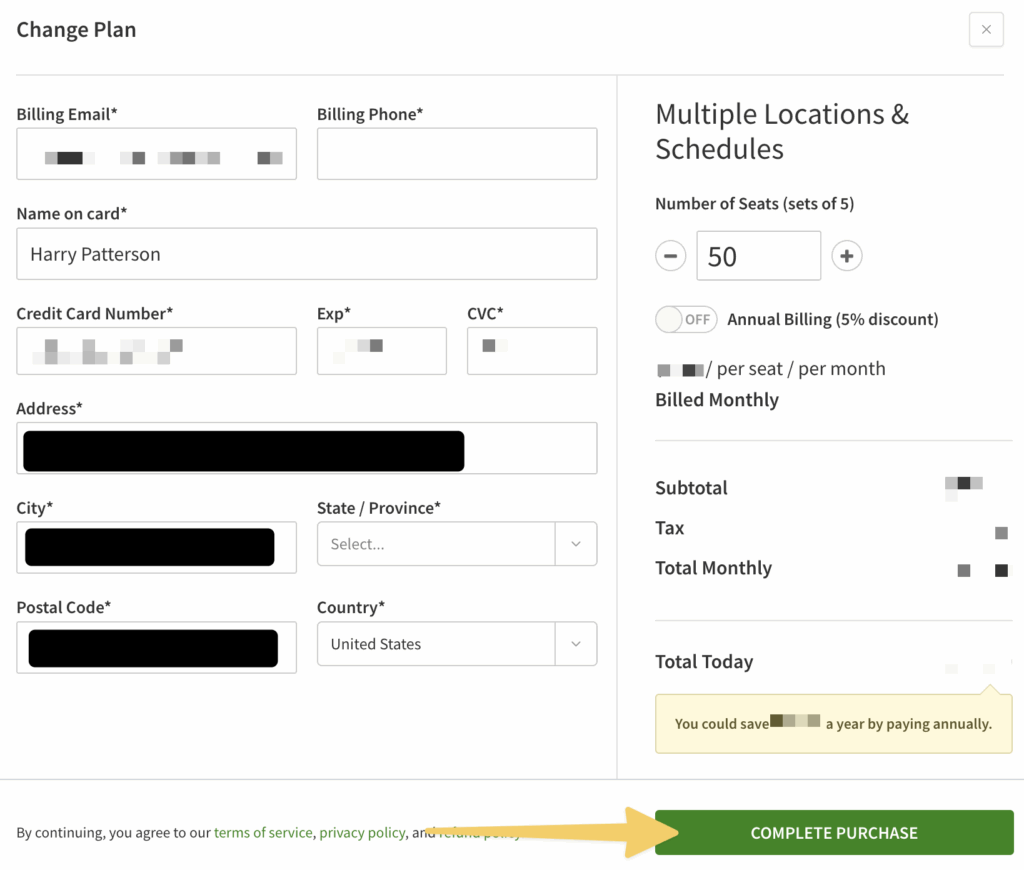
Task: Click the CVC input field
Action: tap(531, 351)
